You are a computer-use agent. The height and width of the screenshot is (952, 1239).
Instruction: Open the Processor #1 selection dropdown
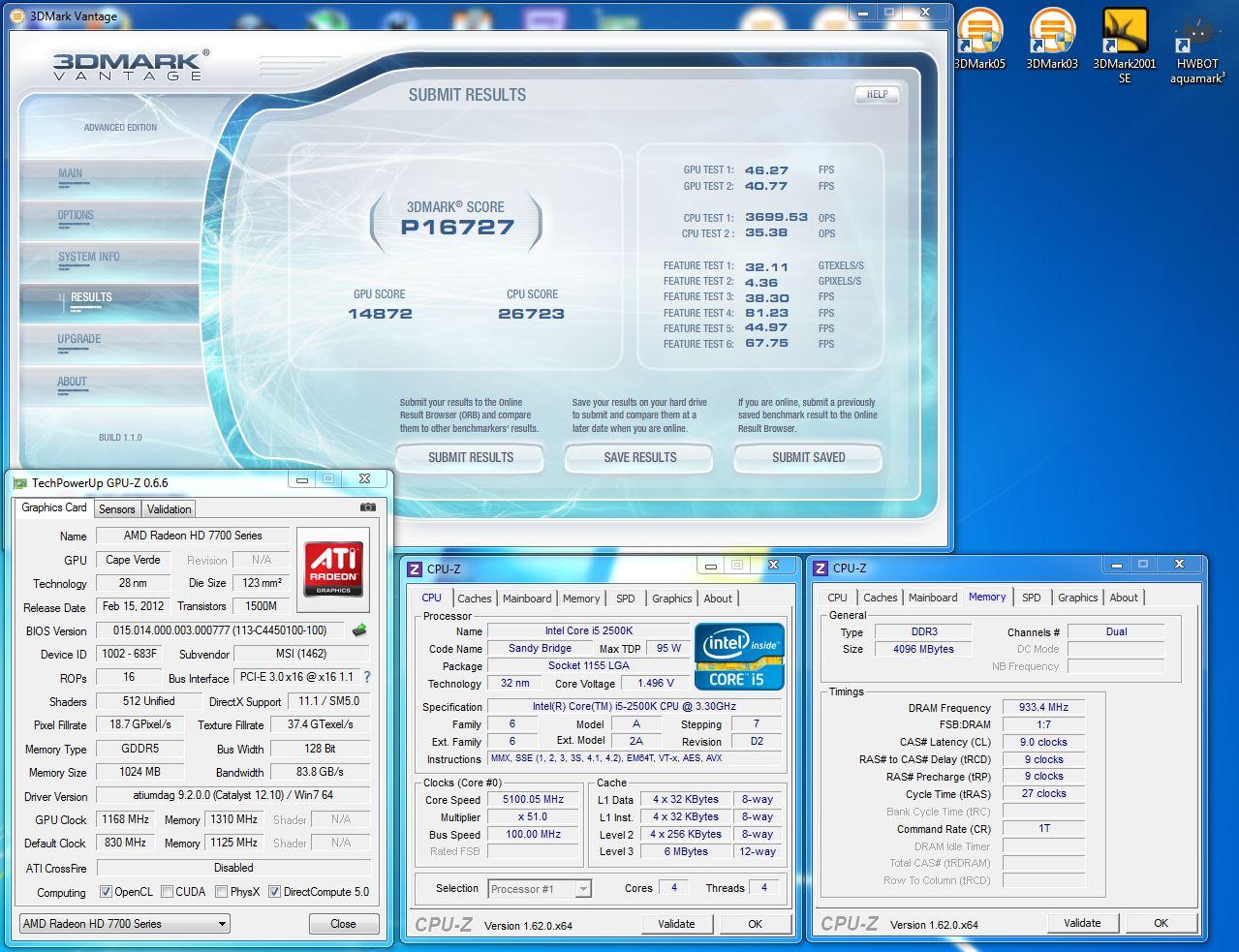pyautogui.click(x=540, y=888)
